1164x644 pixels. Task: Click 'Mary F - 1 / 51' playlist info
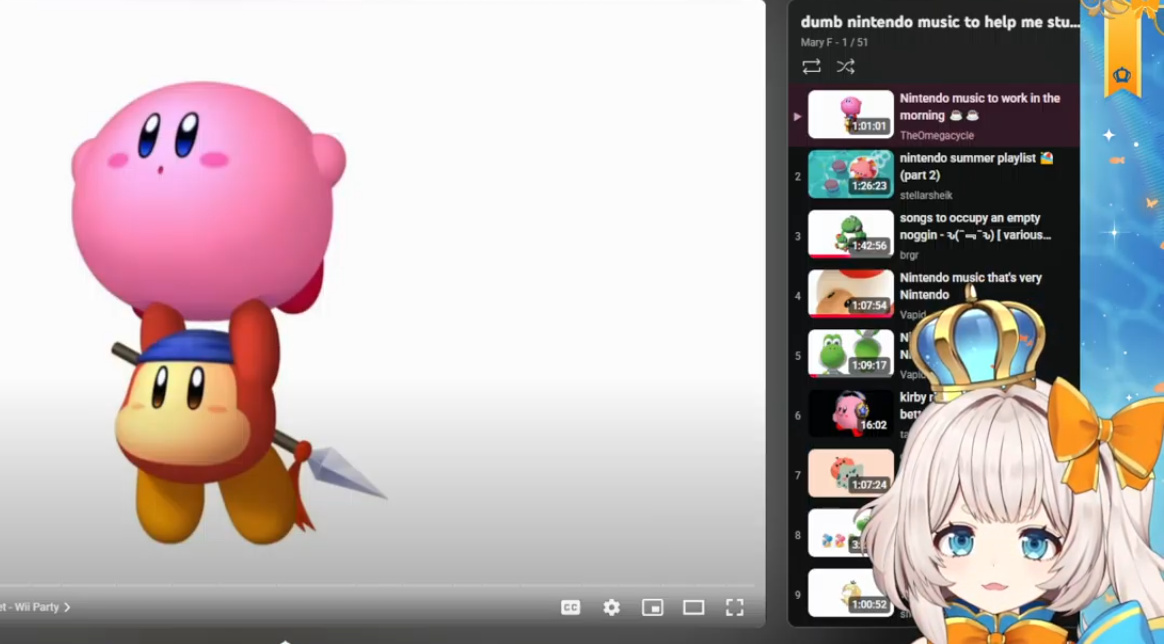834,42
